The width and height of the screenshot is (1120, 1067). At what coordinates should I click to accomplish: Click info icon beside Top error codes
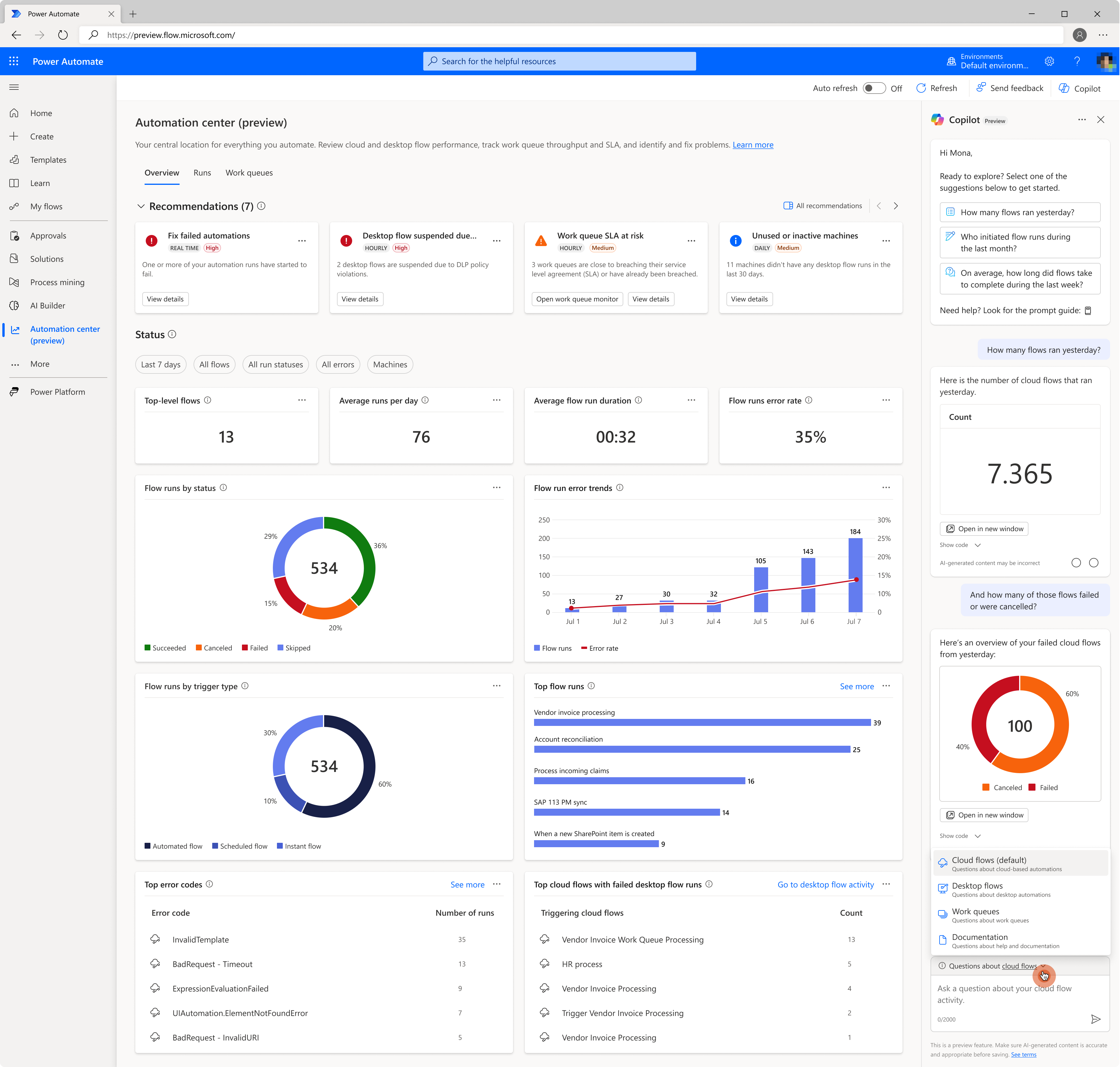pos(209,885)
